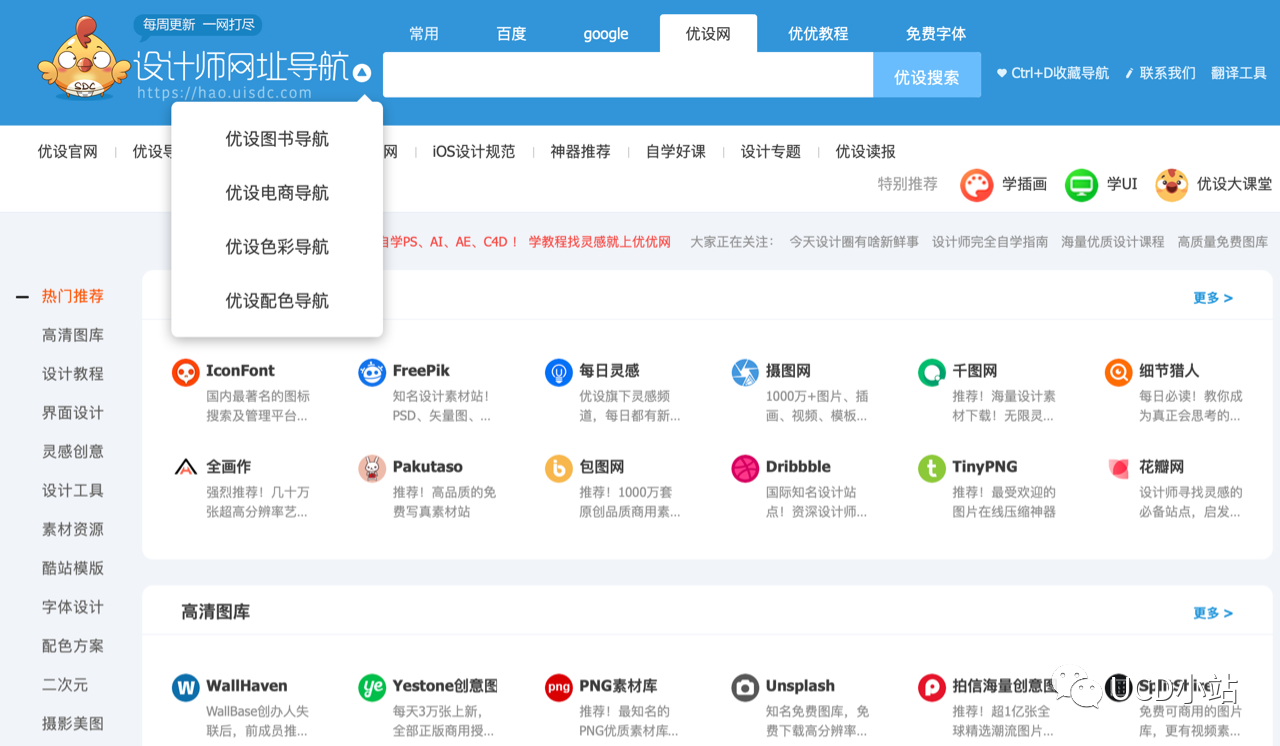This screenshot has height=746, width=1280.
Task: Select 设计教程 in the left sidebar
Action: pos(73,374)
